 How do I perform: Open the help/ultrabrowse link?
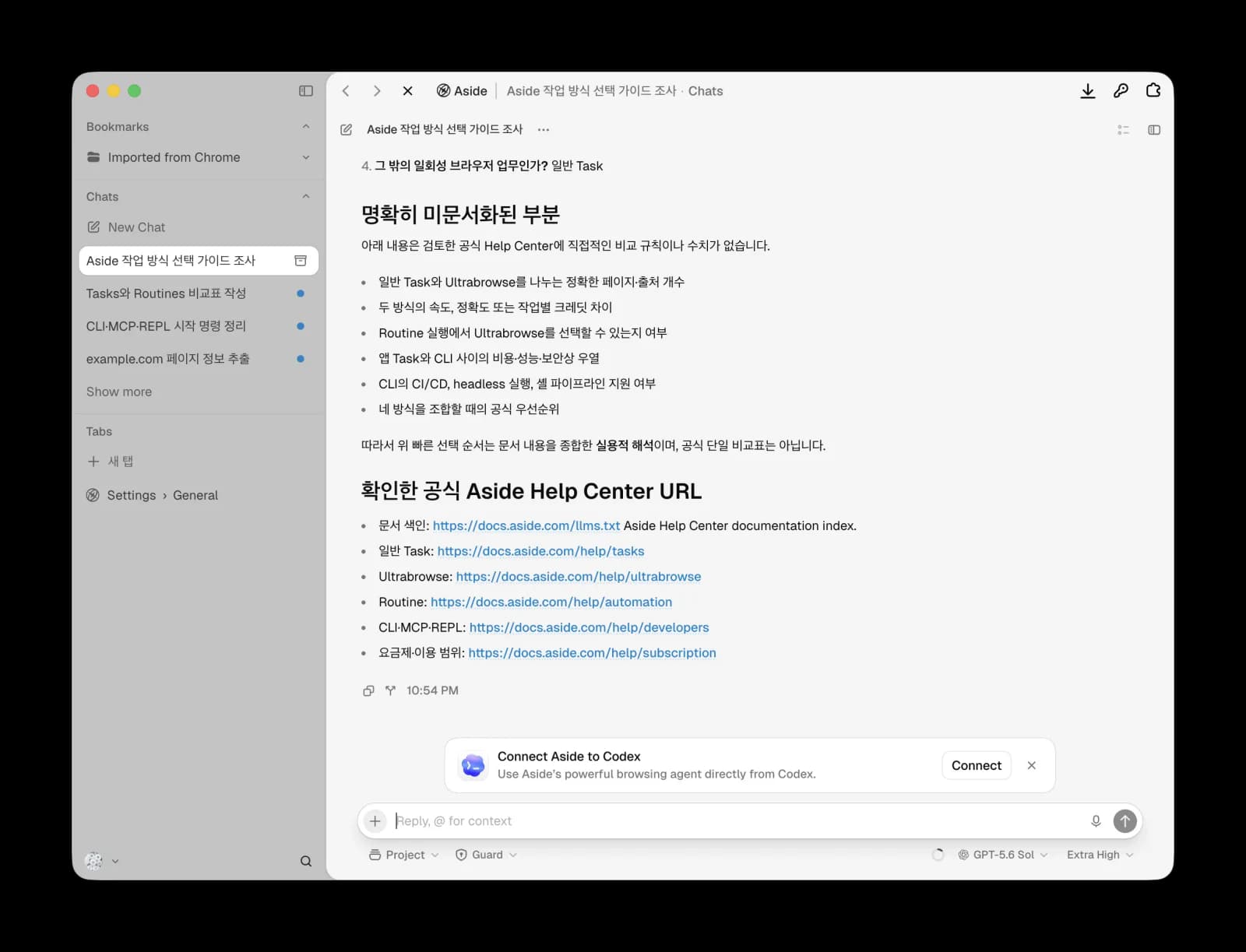pyautogui.click(x=579, y=577)
